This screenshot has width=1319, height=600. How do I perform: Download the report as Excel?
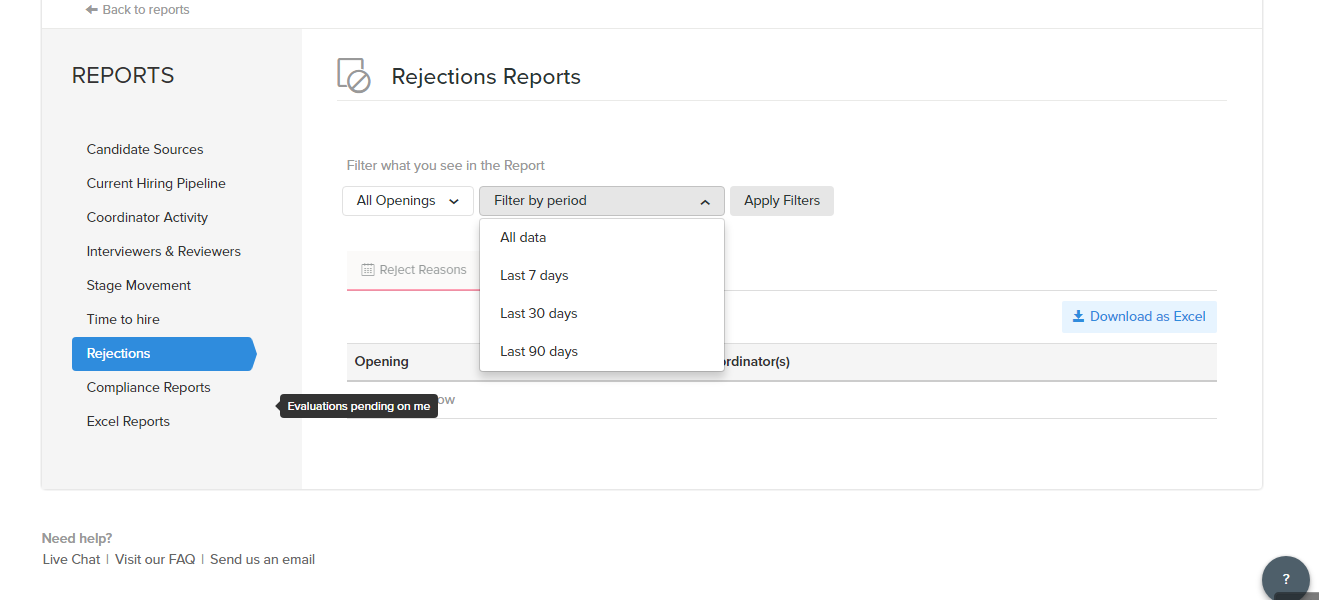click(1140, 317)
